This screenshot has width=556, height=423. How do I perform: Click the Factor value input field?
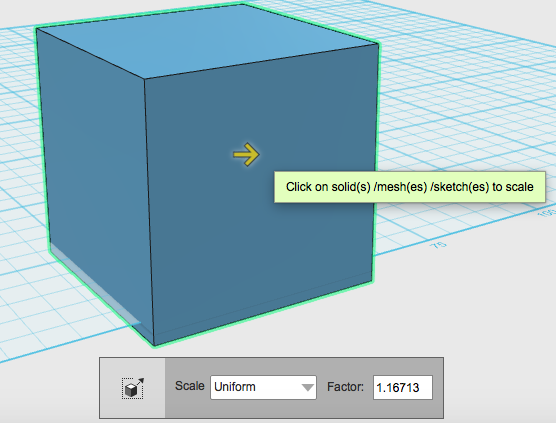(402, 387)
